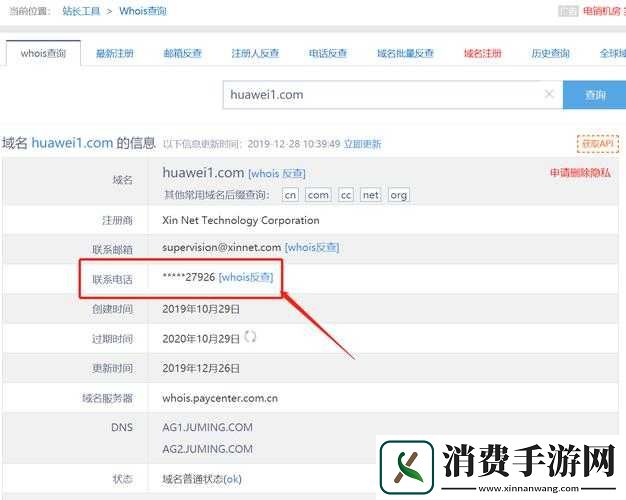Select the cc domain suffix box

point(346,195)
